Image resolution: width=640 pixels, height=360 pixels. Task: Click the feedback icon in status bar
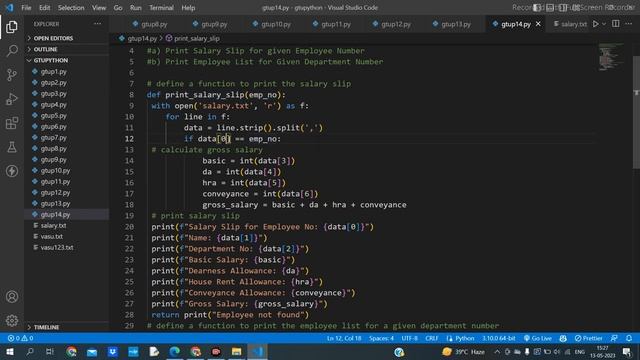point(614,338)
